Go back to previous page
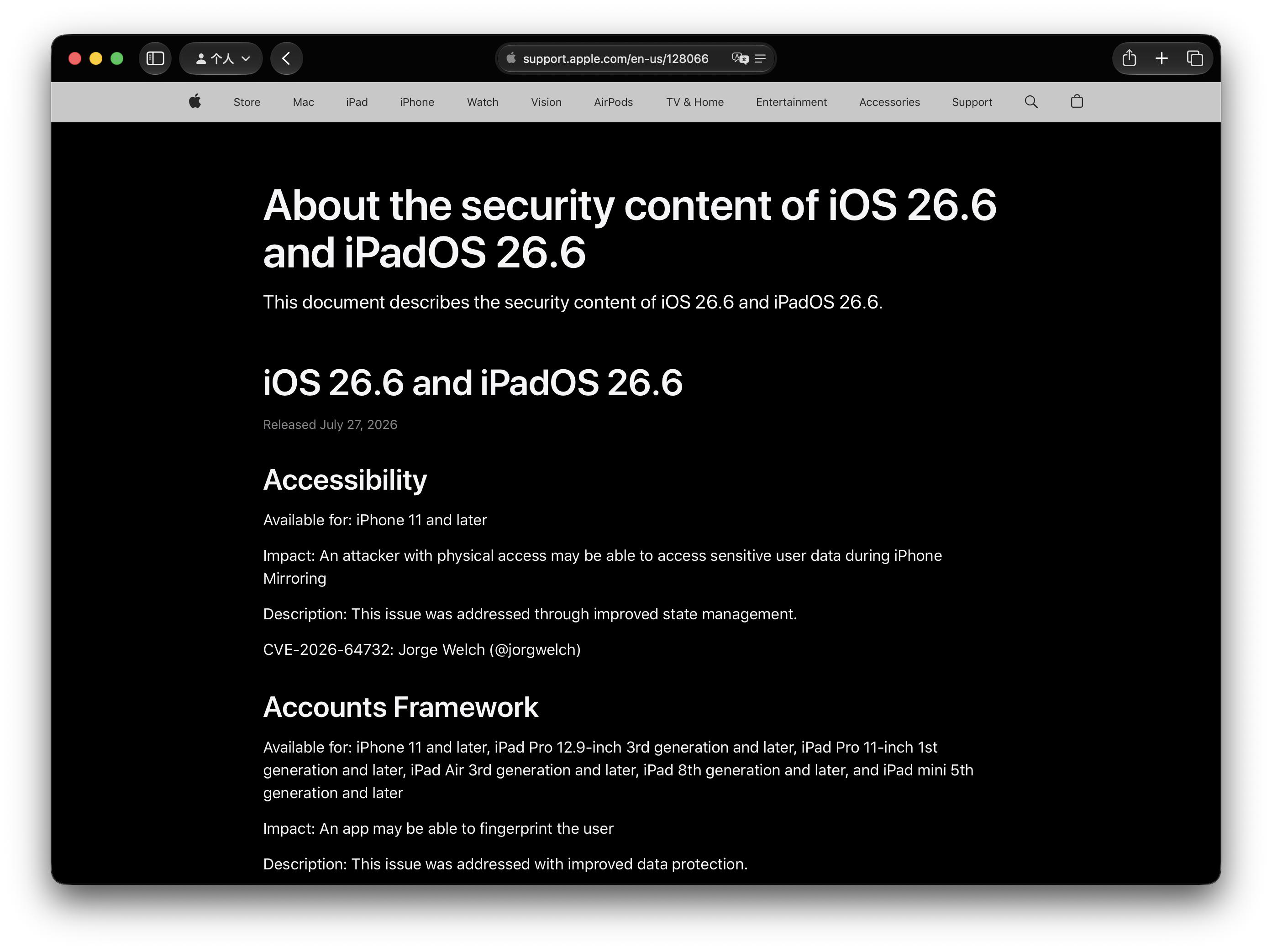 click(286, 58)
